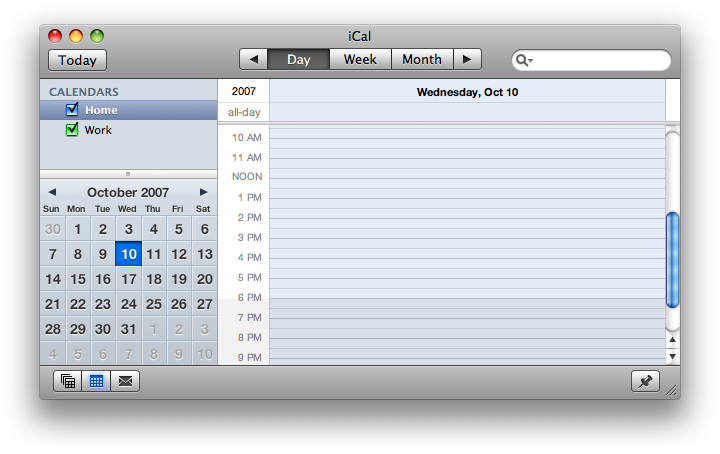Open the notifications envelope icon
720x454 pixels.
(125, 380)
